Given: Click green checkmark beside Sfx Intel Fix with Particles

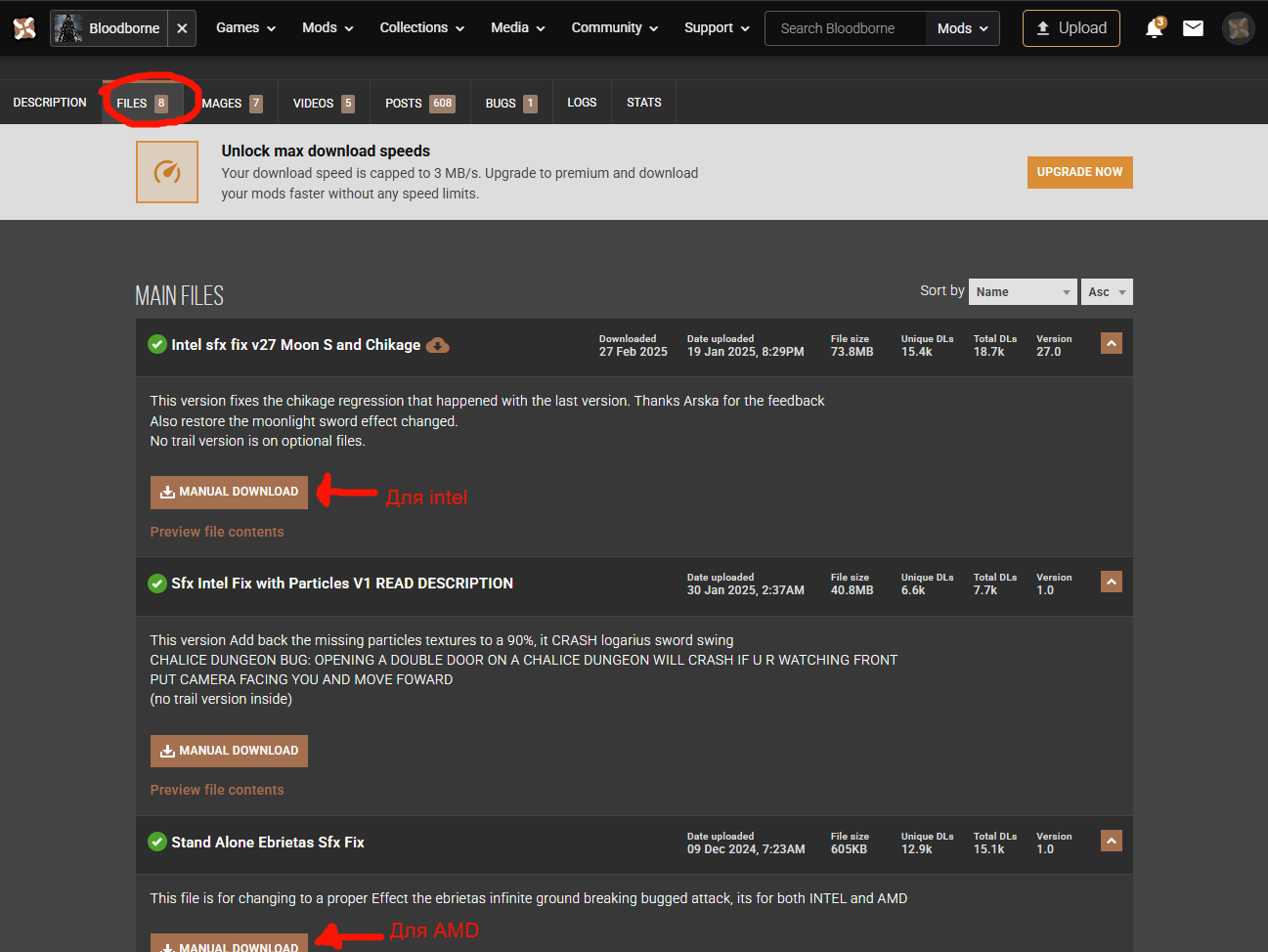Looking at the screenshot, I should 156,584.
